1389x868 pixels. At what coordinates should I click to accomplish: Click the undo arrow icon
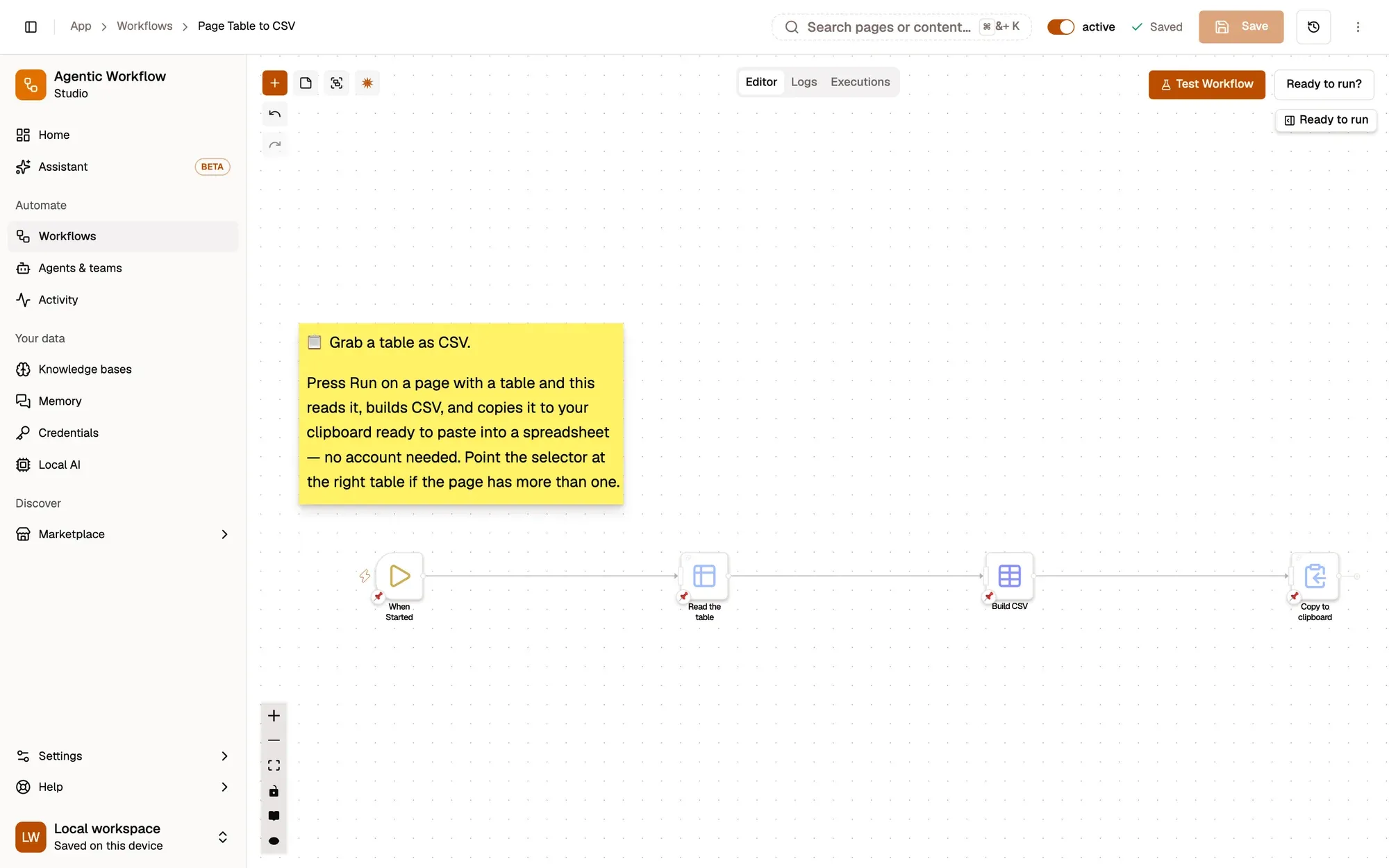coord(274,114)
